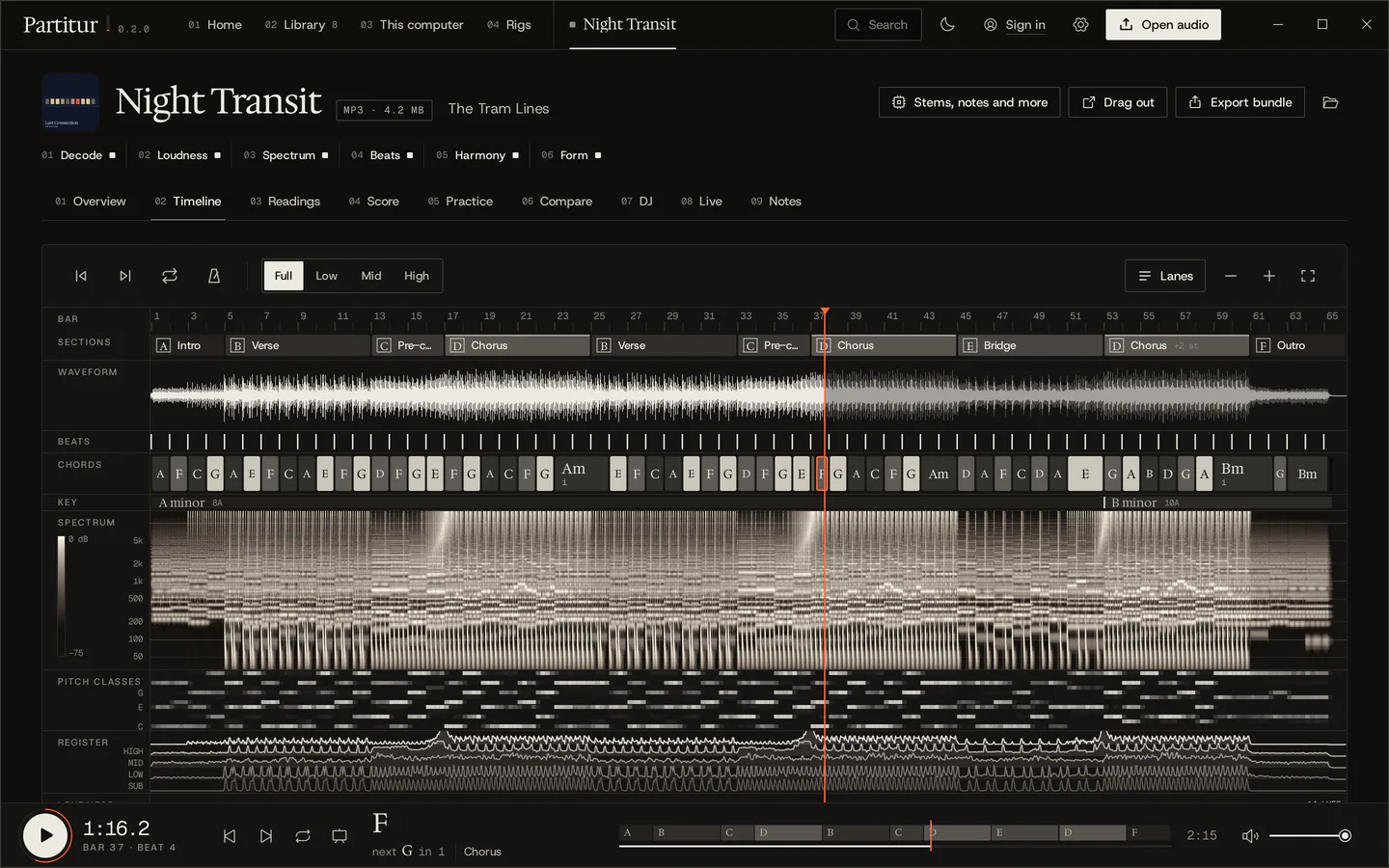
Task: Mute audio with speaker icon
Action: coord(1250,836)
